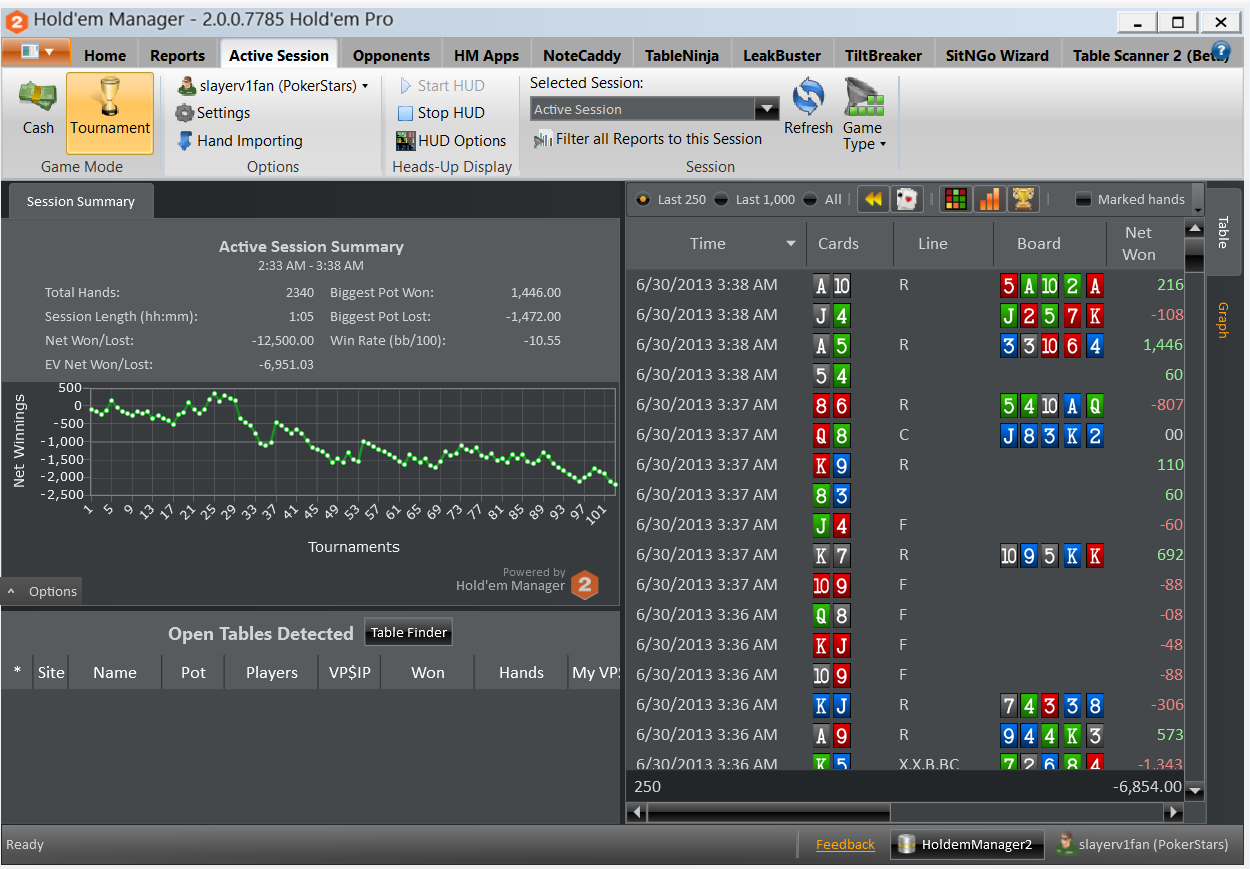Select the Last 1,000 hands radio button
The height and width of the screenshot is (869, 1250).
click(720, 199)
